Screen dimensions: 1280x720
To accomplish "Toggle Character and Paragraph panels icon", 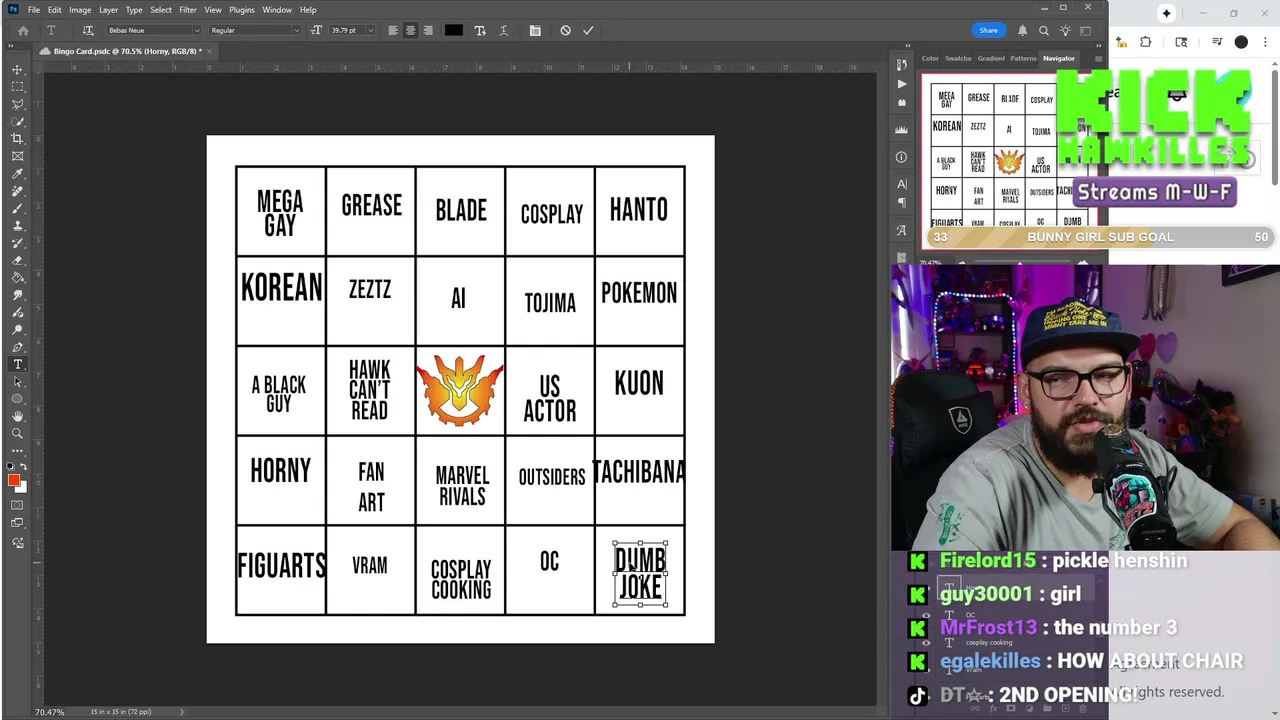I will [535, 30].
